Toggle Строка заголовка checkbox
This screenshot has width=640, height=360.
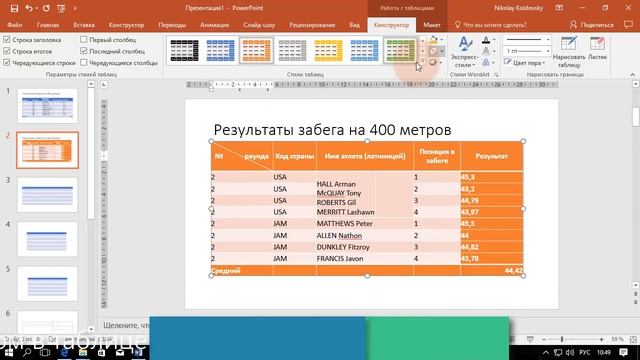pyautogui.click(x=7, y=40)
